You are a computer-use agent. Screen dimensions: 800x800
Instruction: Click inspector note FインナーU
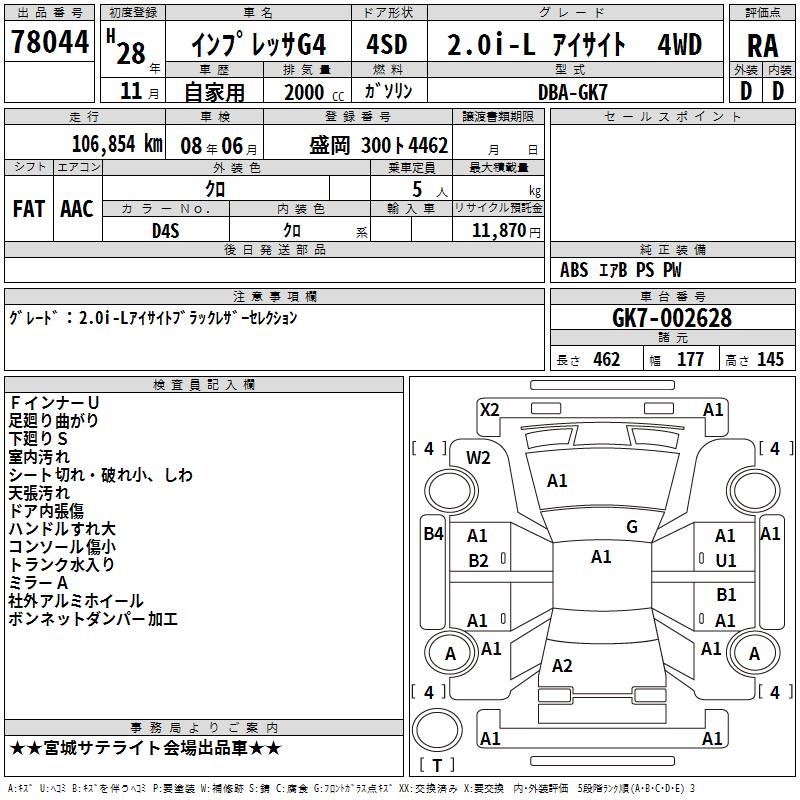point(54,403)
